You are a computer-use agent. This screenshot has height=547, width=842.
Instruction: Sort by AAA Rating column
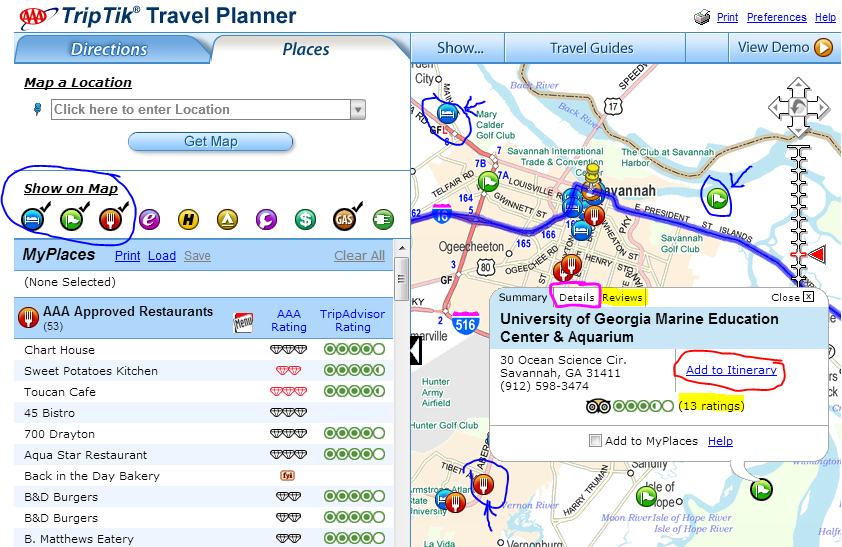[288, 320]
